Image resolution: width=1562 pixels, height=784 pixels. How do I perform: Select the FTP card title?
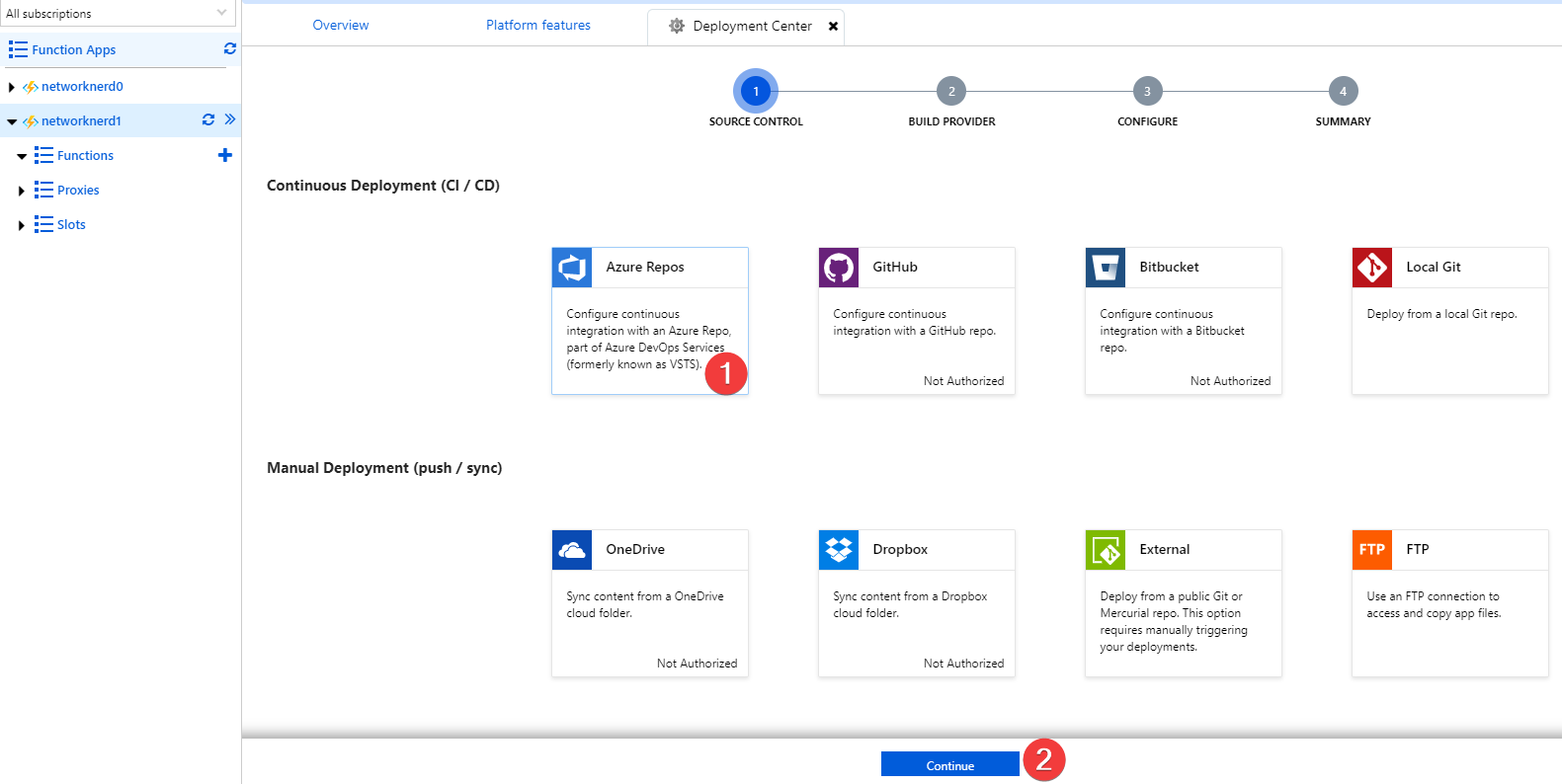[x=1418, y=550]
